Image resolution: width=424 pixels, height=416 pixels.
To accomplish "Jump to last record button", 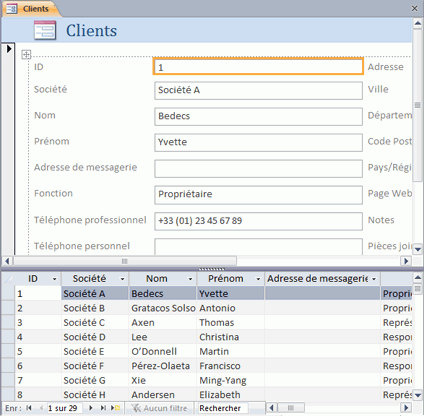I will pyautogui.click(x=103, y=408).
